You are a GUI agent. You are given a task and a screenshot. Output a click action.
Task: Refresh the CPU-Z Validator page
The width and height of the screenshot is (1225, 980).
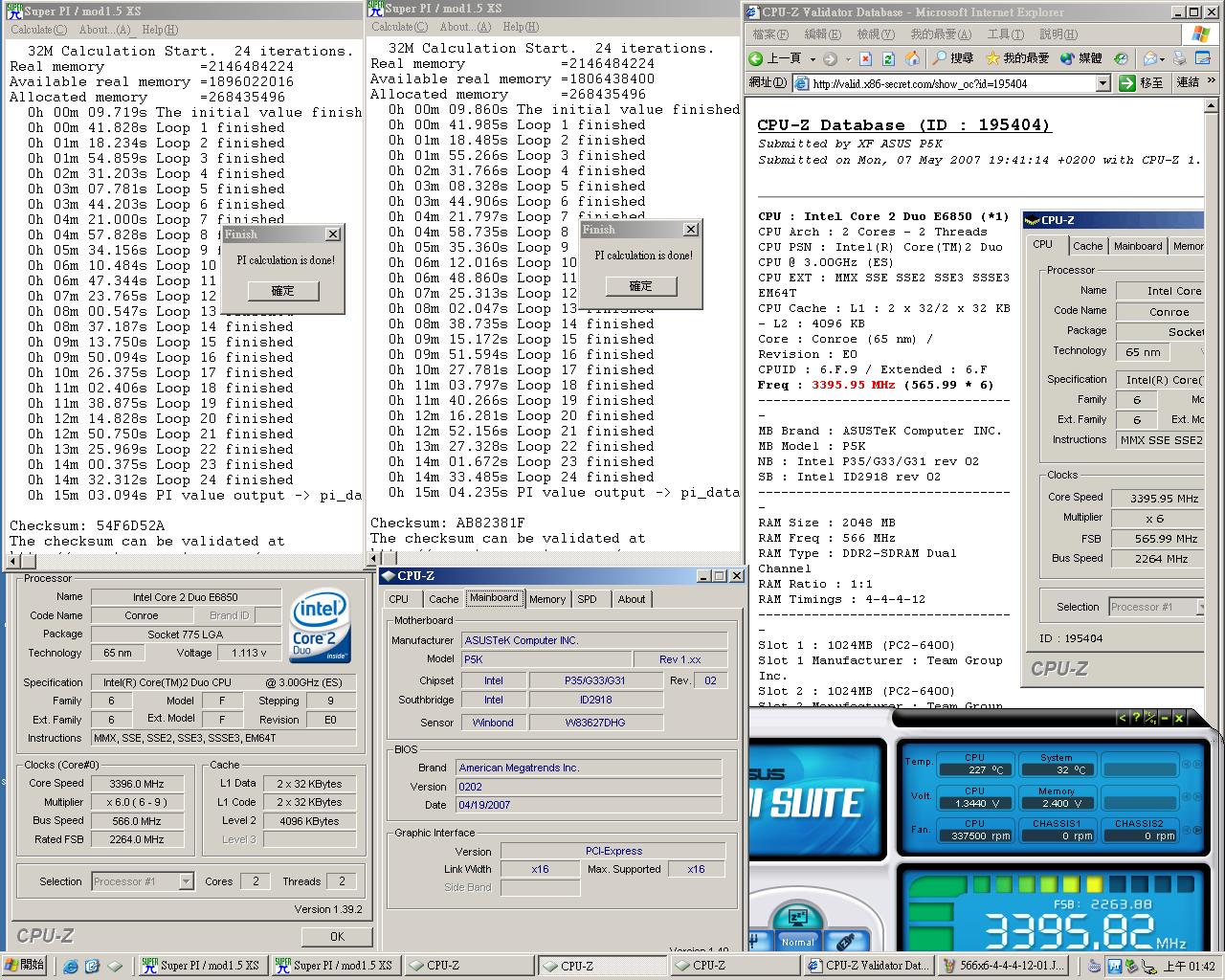[889, 58]
